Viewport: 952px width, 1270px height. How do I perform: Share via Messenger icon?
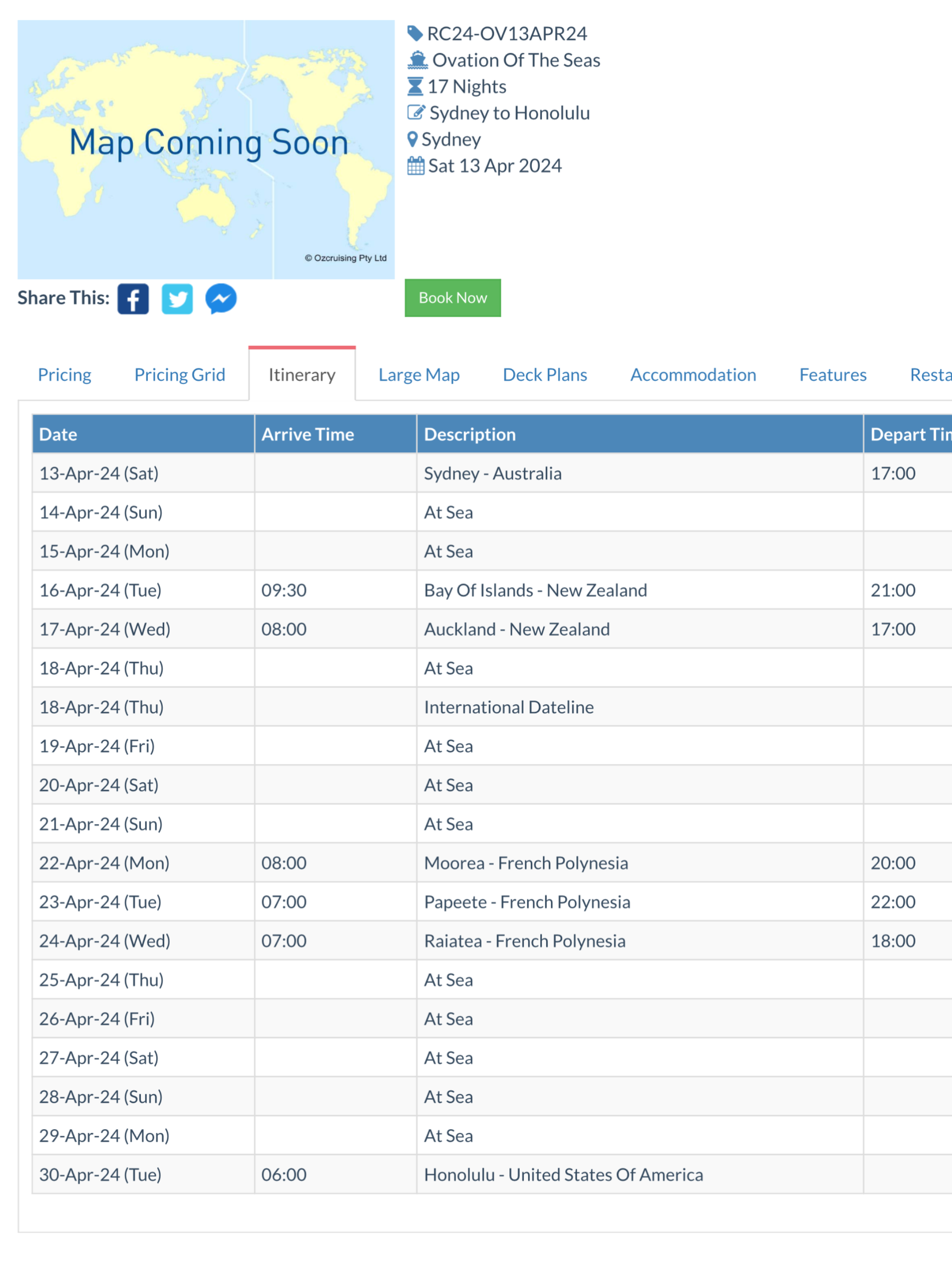[x=221, y=298]
